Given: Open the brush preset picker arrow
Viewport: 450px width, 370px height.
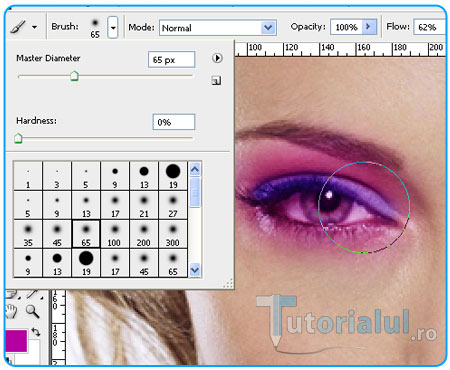Looking at the screenshot, I should click(113, 27).
